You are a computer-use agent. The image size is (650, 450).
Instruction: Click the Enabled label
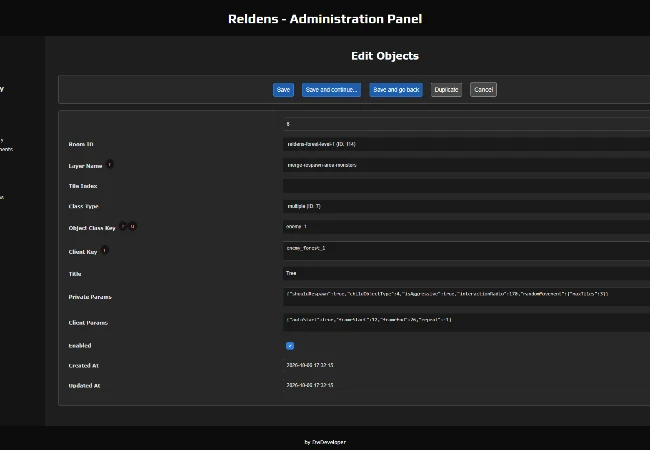pos(80,346)
